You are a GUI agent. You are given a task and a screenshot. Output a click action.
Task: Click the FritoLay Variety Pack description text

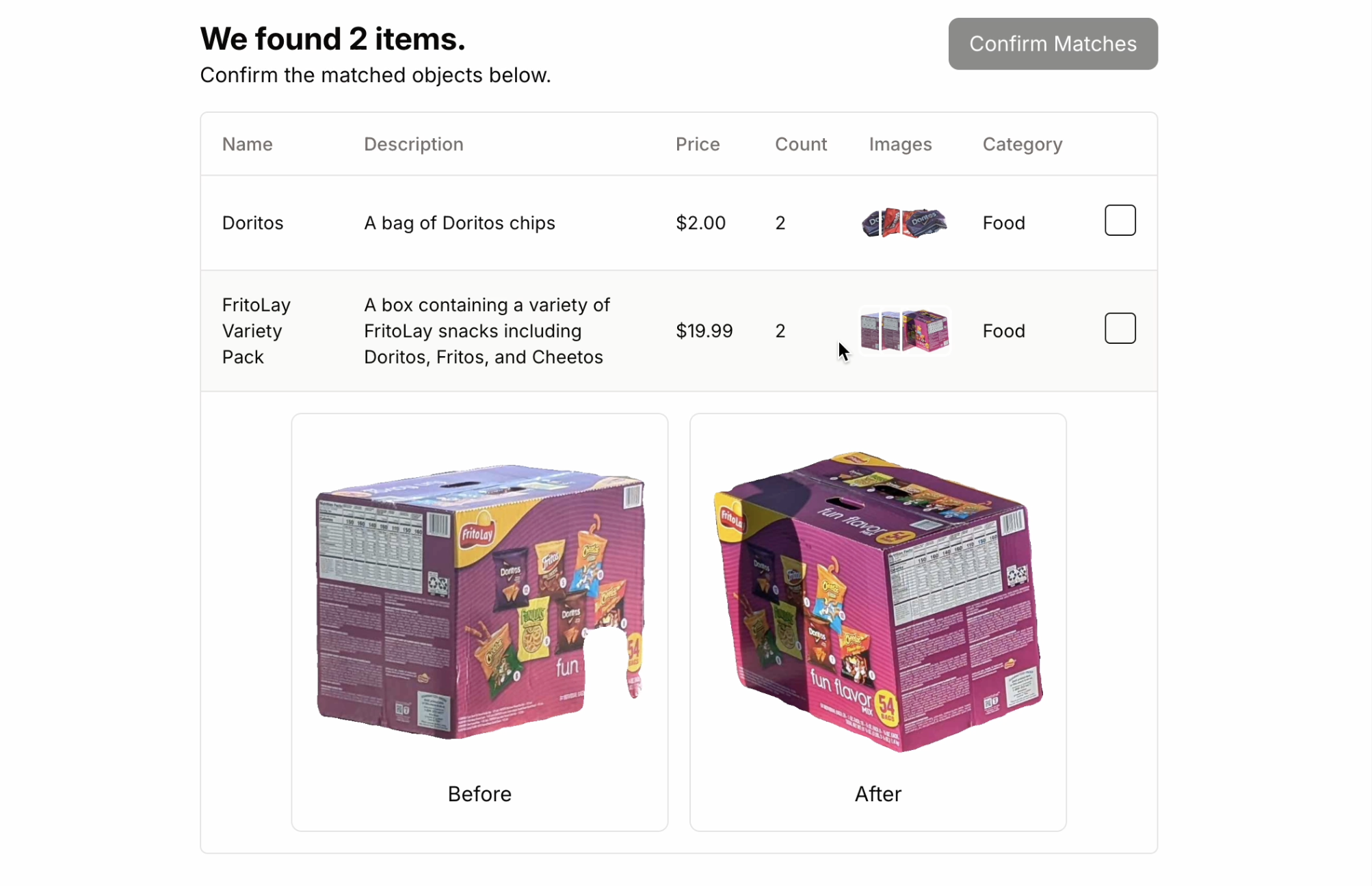coord(487,331)
